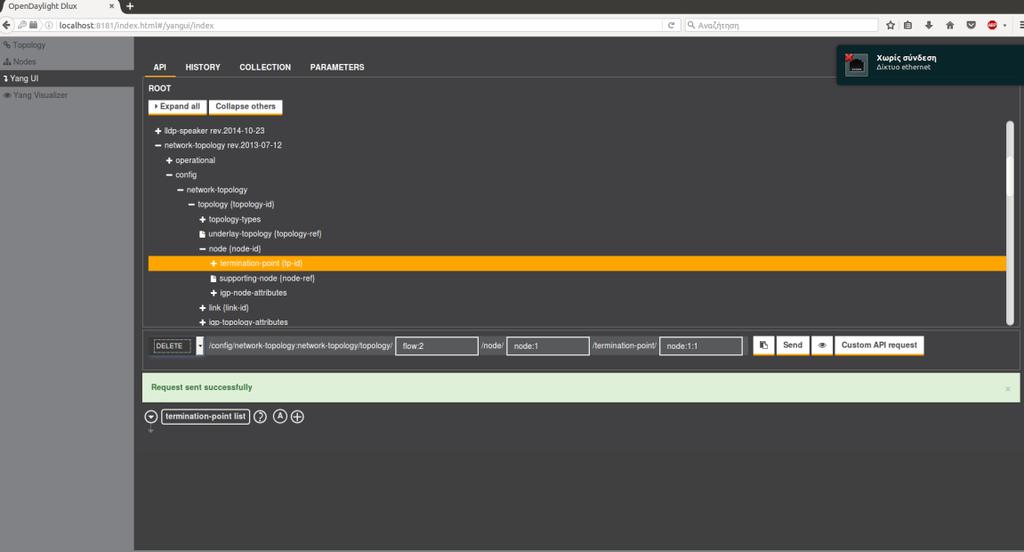Open Custom API request
The height and width of the screenshot is (552, 1024).
[878, 345]
